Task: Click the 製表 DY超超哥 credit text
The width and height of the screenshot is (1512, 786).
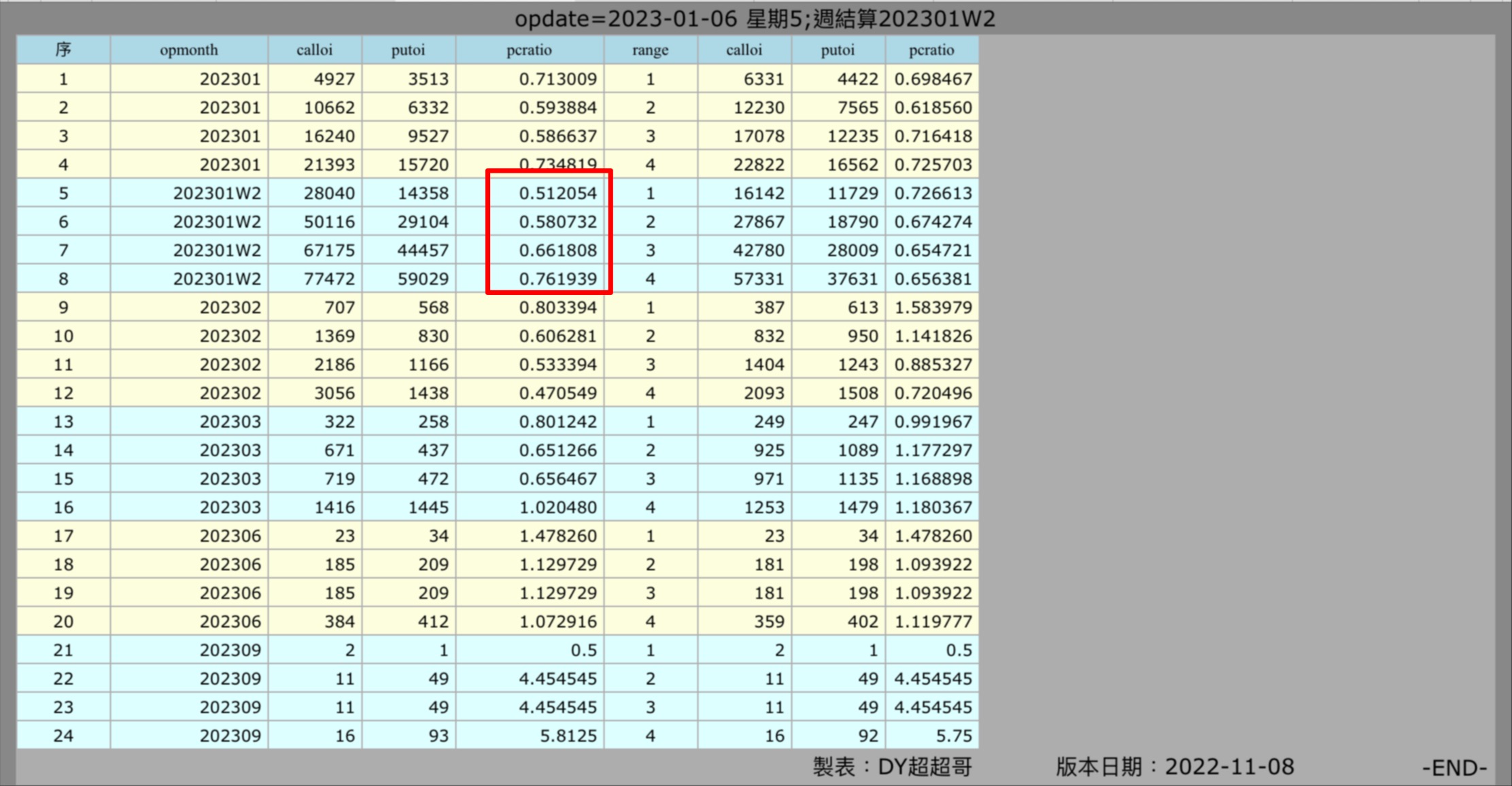Action: [892, 768]
